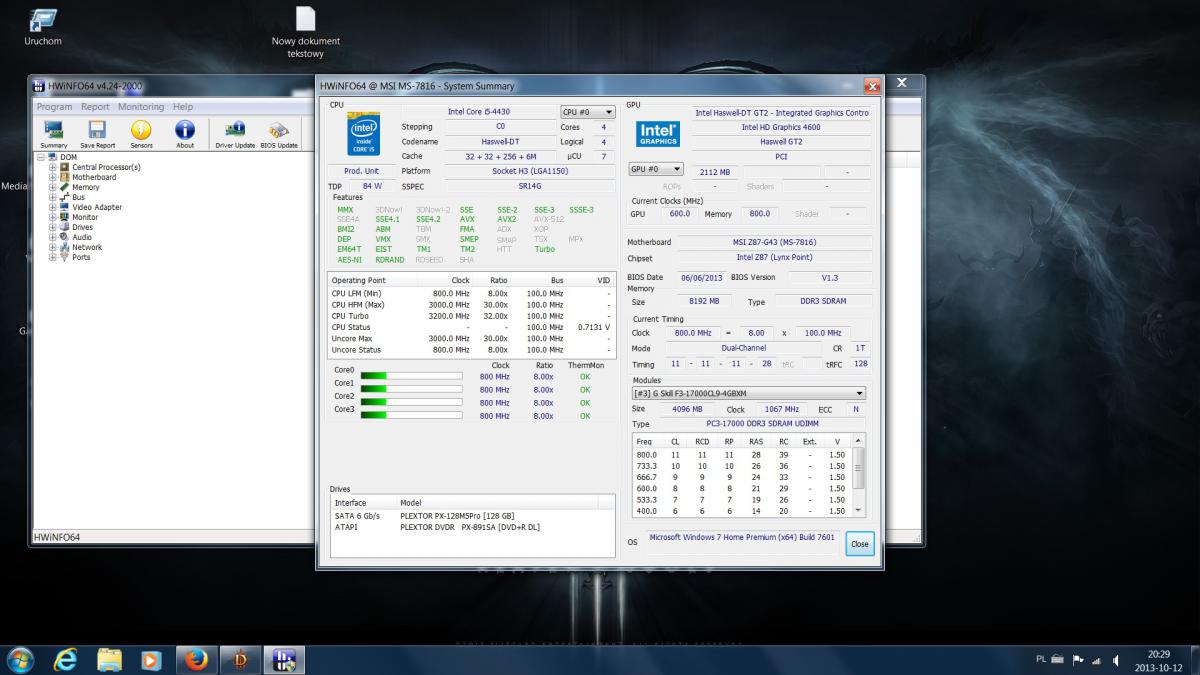Open the Summary tool in HWiNFO64 toolbar

(x=54, y=134)
